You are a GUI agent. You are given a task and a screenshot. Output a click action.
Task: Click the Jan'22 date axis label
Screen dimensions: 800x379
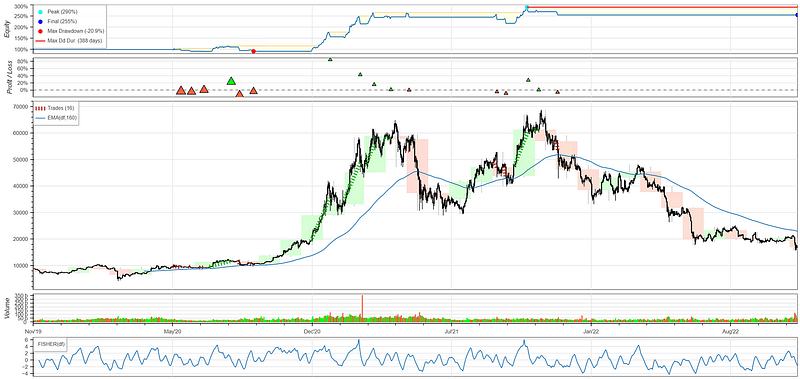click(x=591, y=331)
